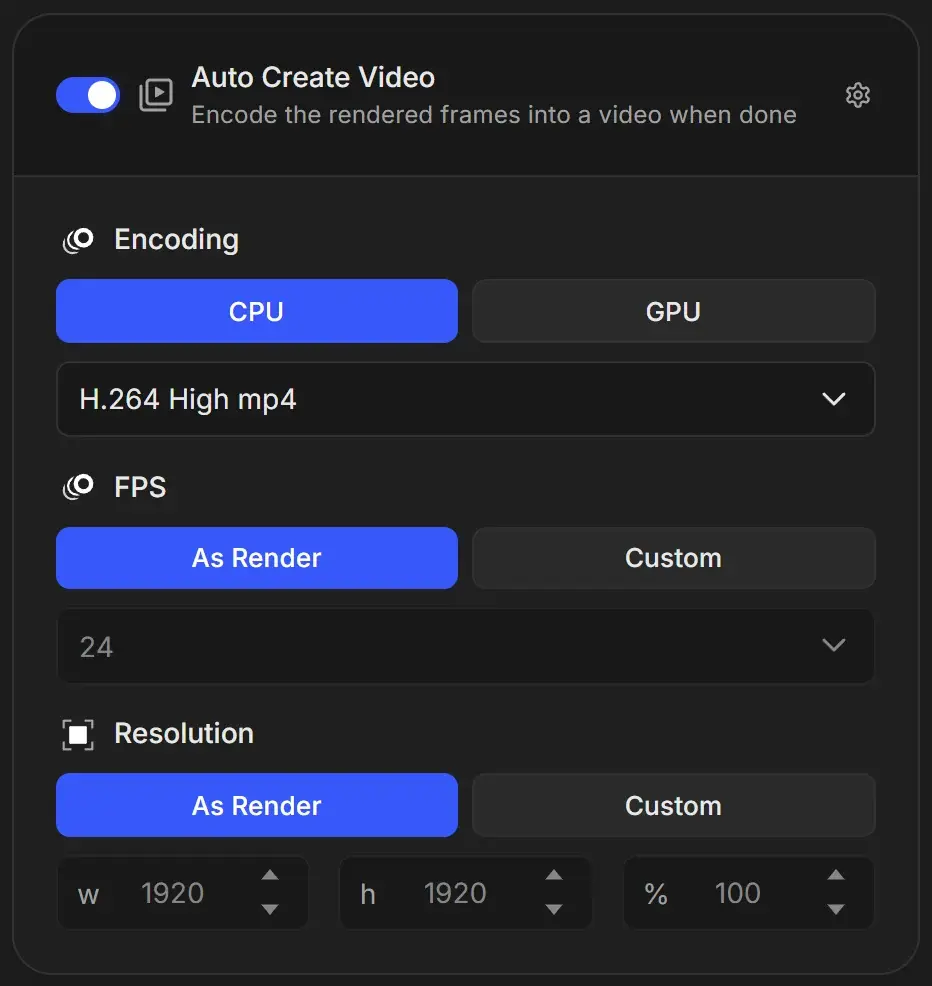Image resolution: width=932 pixels, height=986 pixels.
Task: Click the FPS section icon
Action: click(x=79, y=487)
